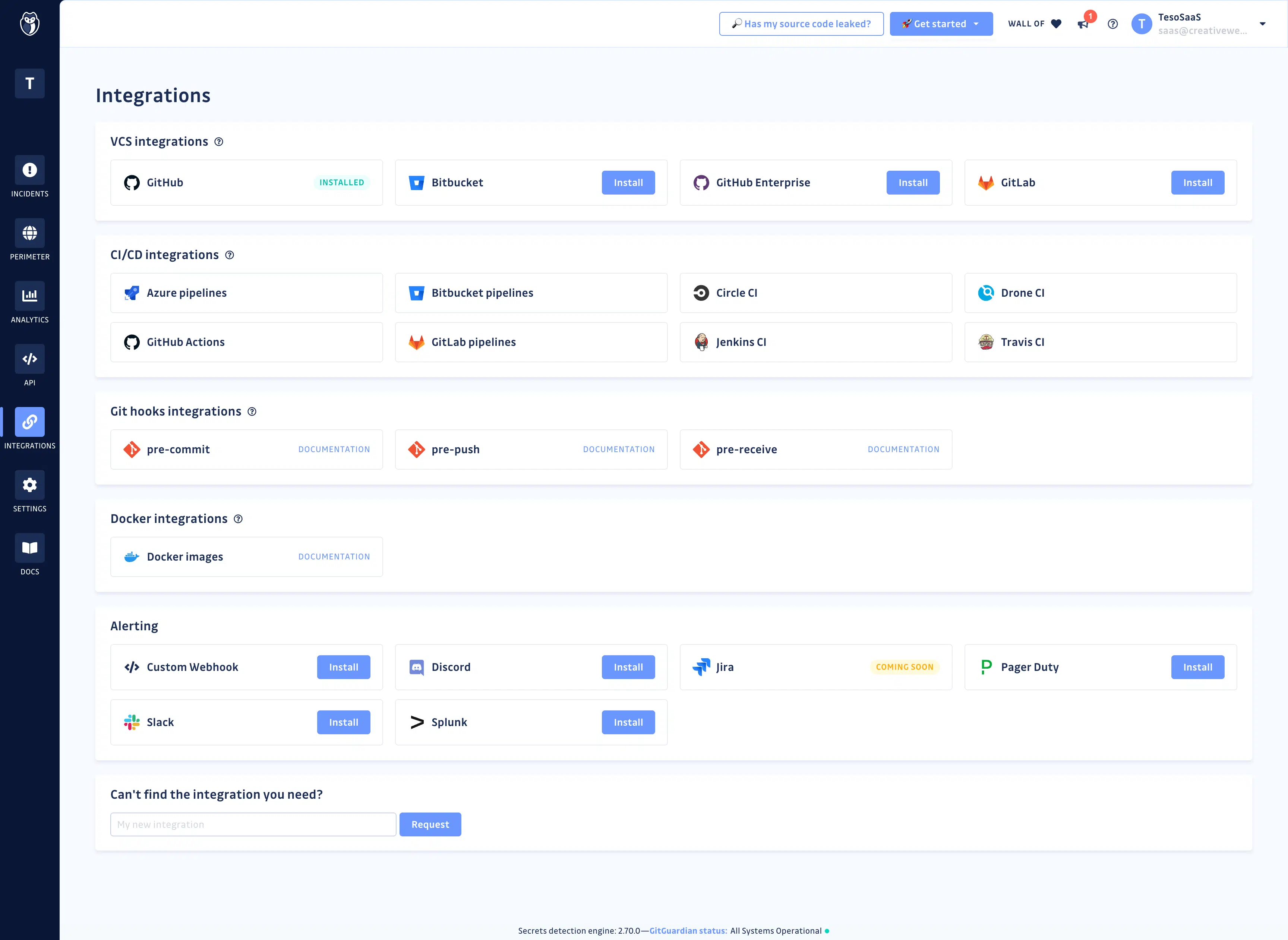
Task: Install the GitHub Enterprise integration
Action: coord(913,183)
